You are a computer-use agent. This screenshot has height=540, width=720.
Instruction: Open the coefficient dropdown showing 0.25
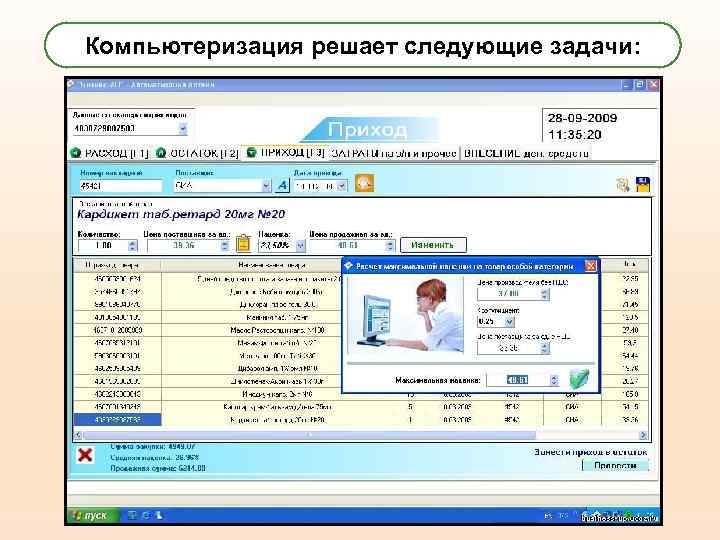coord(509,322)
